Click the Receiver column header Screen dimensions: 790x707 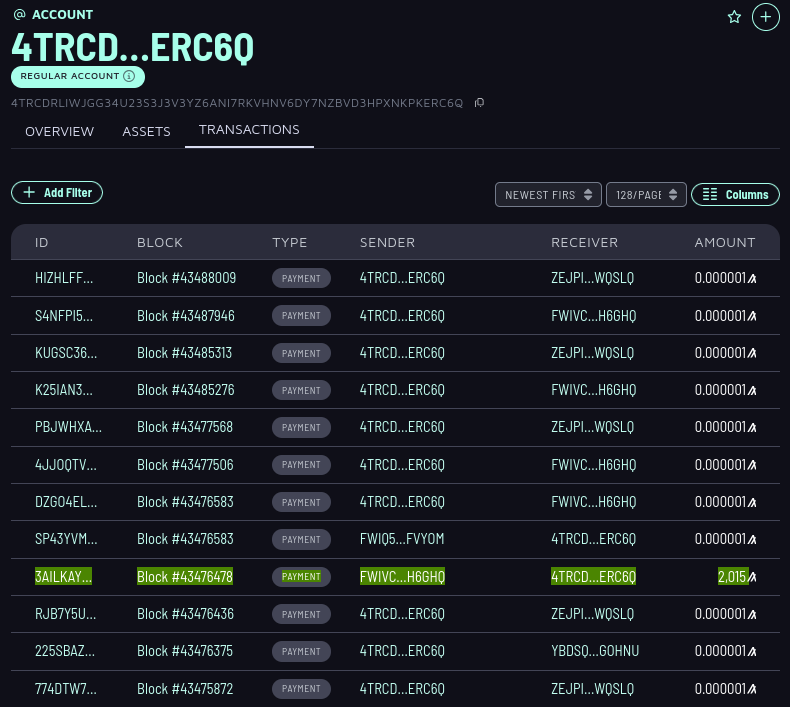click(x=584, y=242)
